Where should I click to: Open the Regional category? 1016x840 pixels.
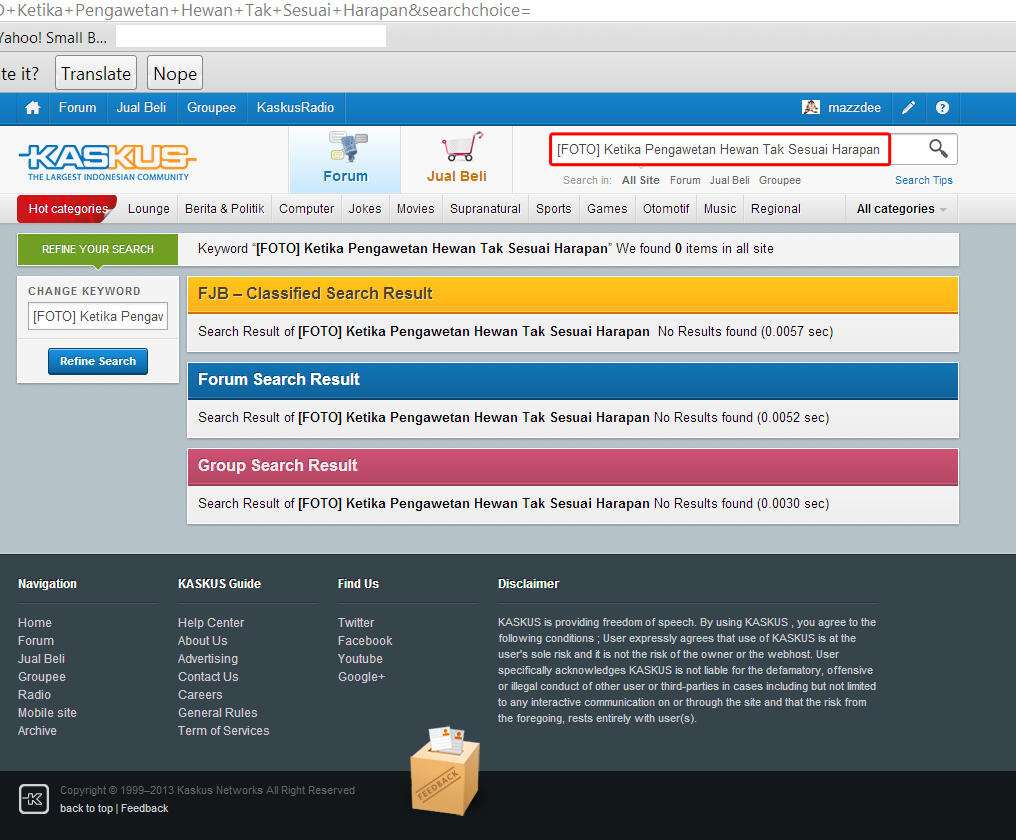click(776, 209)
